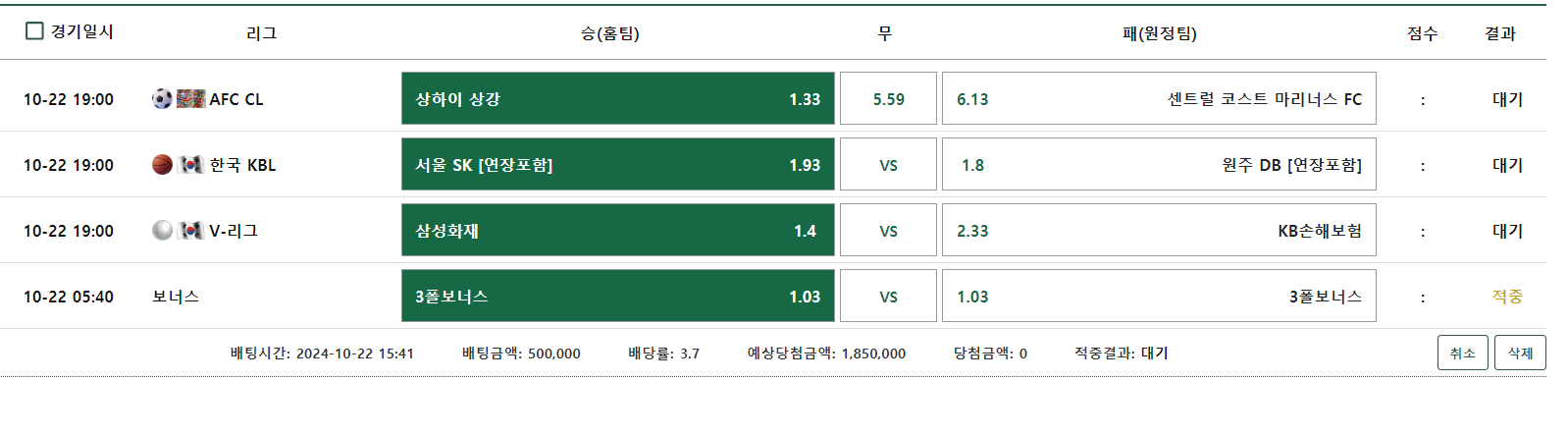Click the volleyball icon in the V-리그 row

point(162,230)
